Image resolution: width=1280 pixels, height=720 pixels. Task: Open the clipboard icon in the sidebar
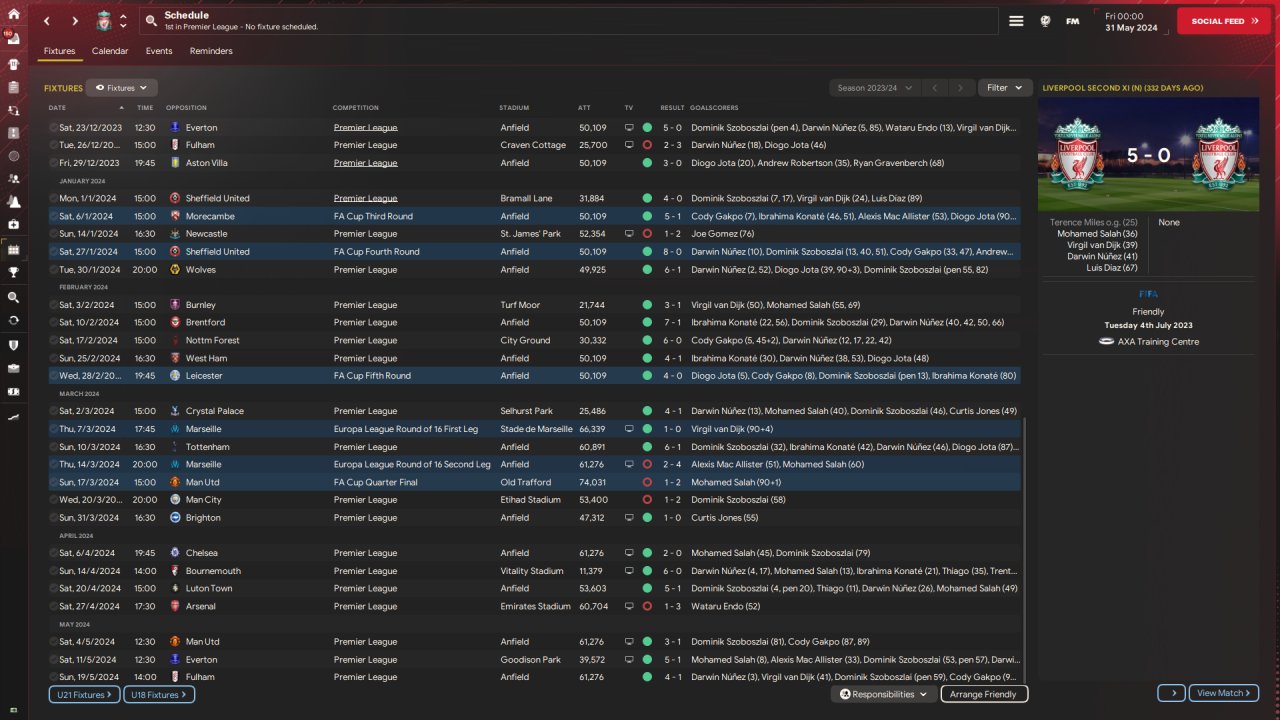[x=14, y=87]
